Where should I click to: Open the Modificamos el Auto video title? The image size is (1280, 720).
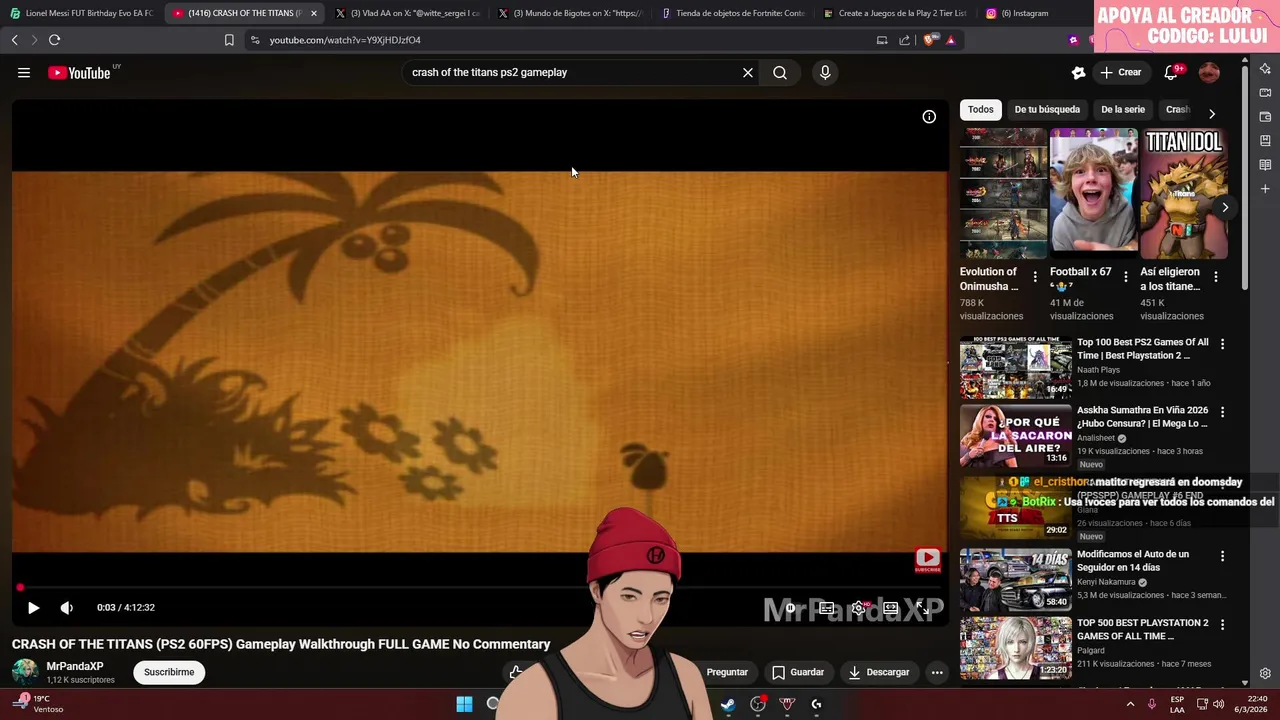[x=1133, y=561]
